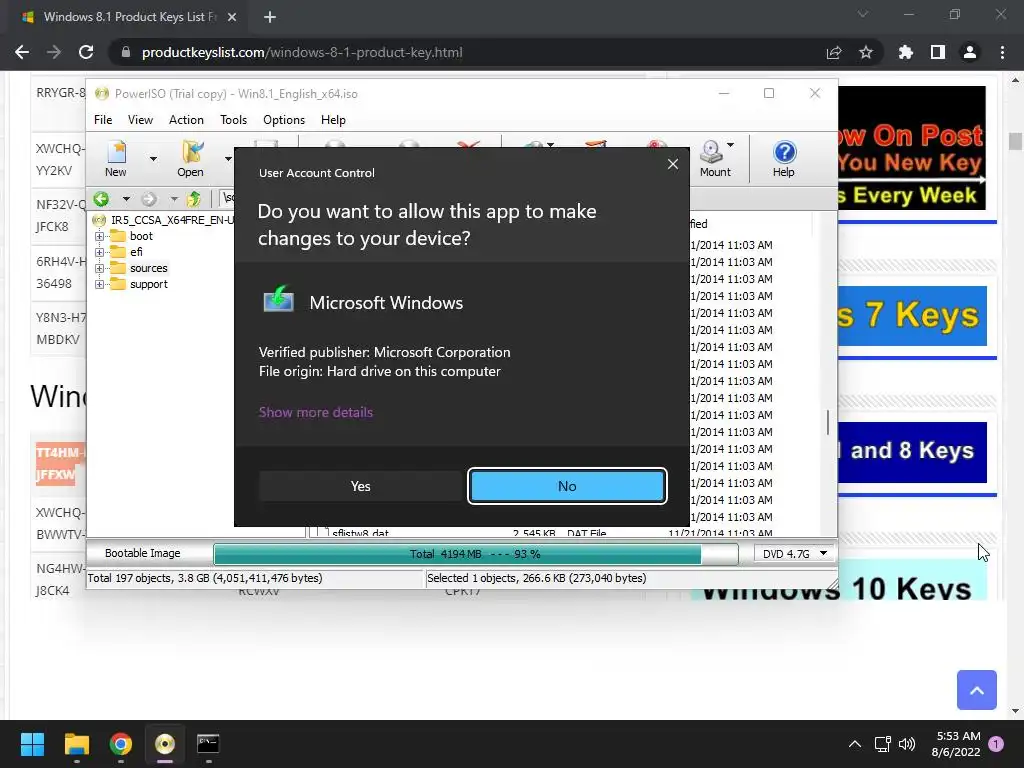Expand the boot folder tree node

[99, 236]
